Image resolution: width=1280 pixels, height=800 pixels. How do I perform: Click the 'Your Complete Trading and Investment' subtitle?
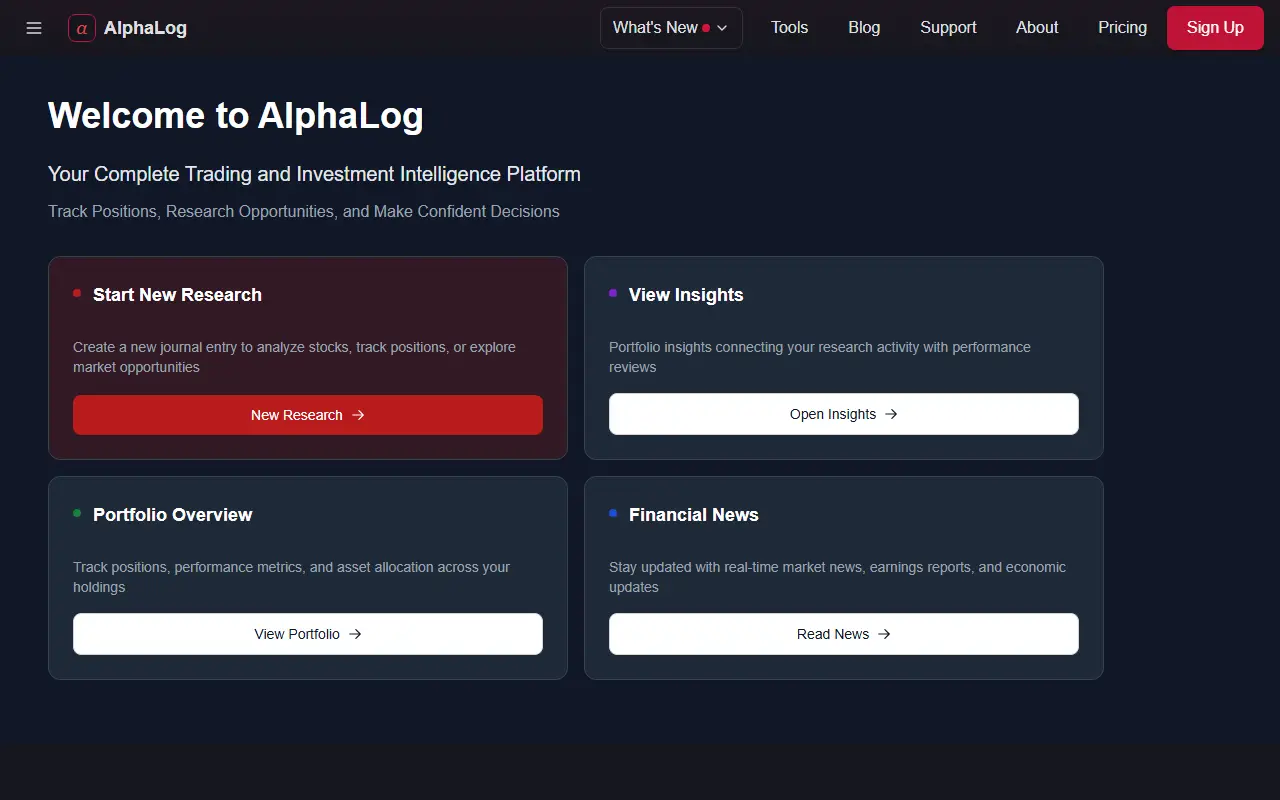pyautogui.click(x=314, y=174)
